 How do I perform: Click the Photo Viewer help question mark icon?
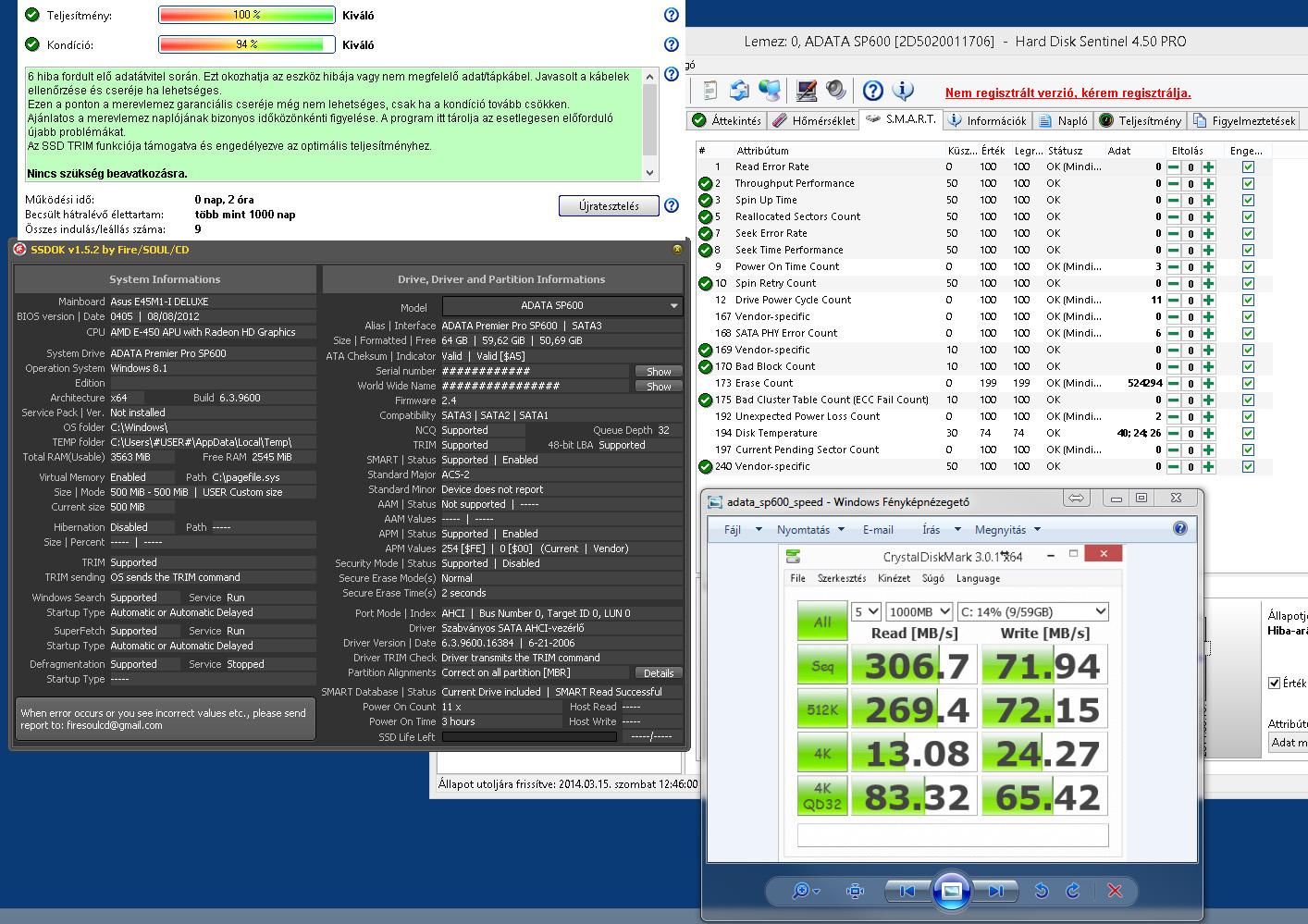coord(1179,529)
